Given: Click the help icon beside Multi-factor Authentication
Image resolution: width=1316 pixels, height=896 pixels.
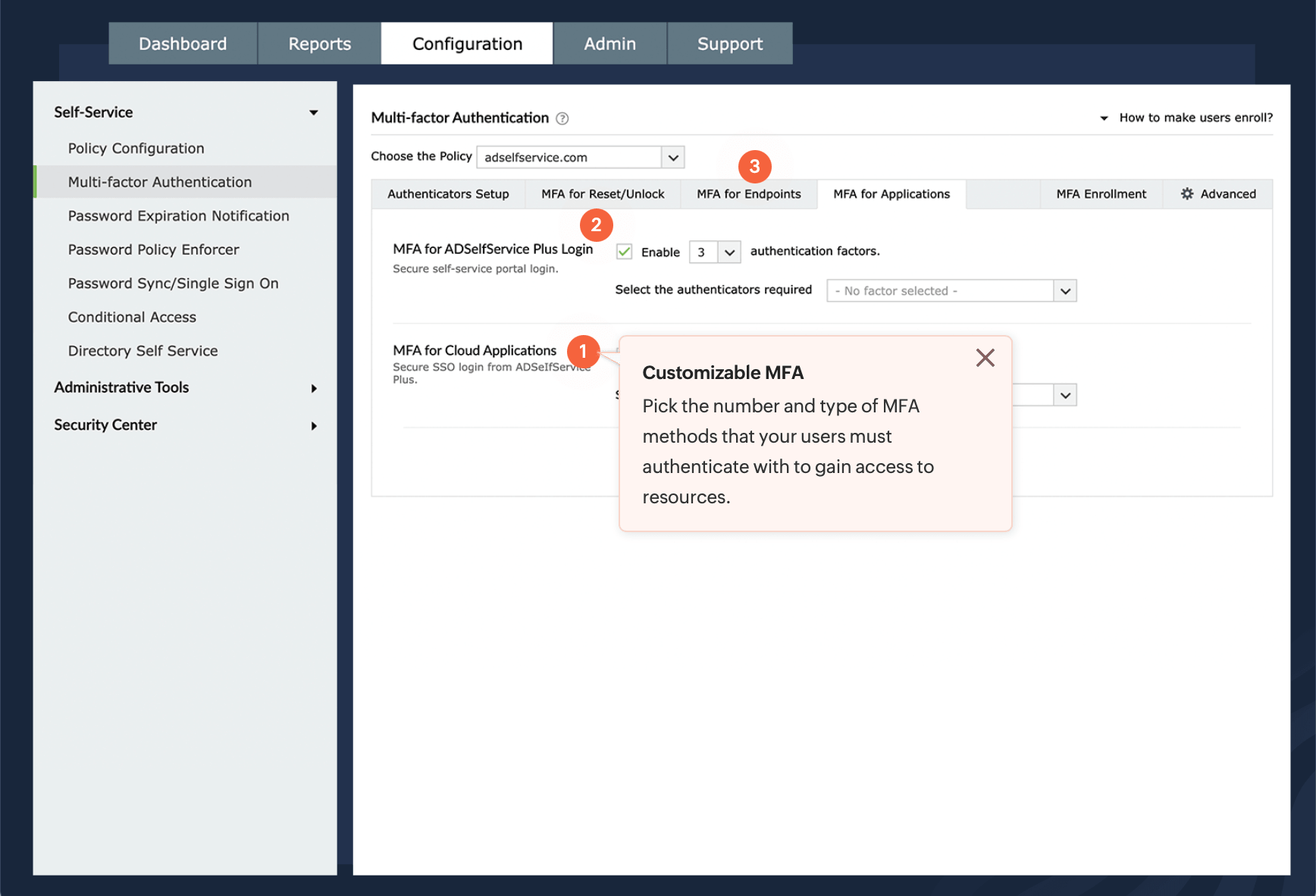Looking at the screenshot, I should click(x=562, y=118).
